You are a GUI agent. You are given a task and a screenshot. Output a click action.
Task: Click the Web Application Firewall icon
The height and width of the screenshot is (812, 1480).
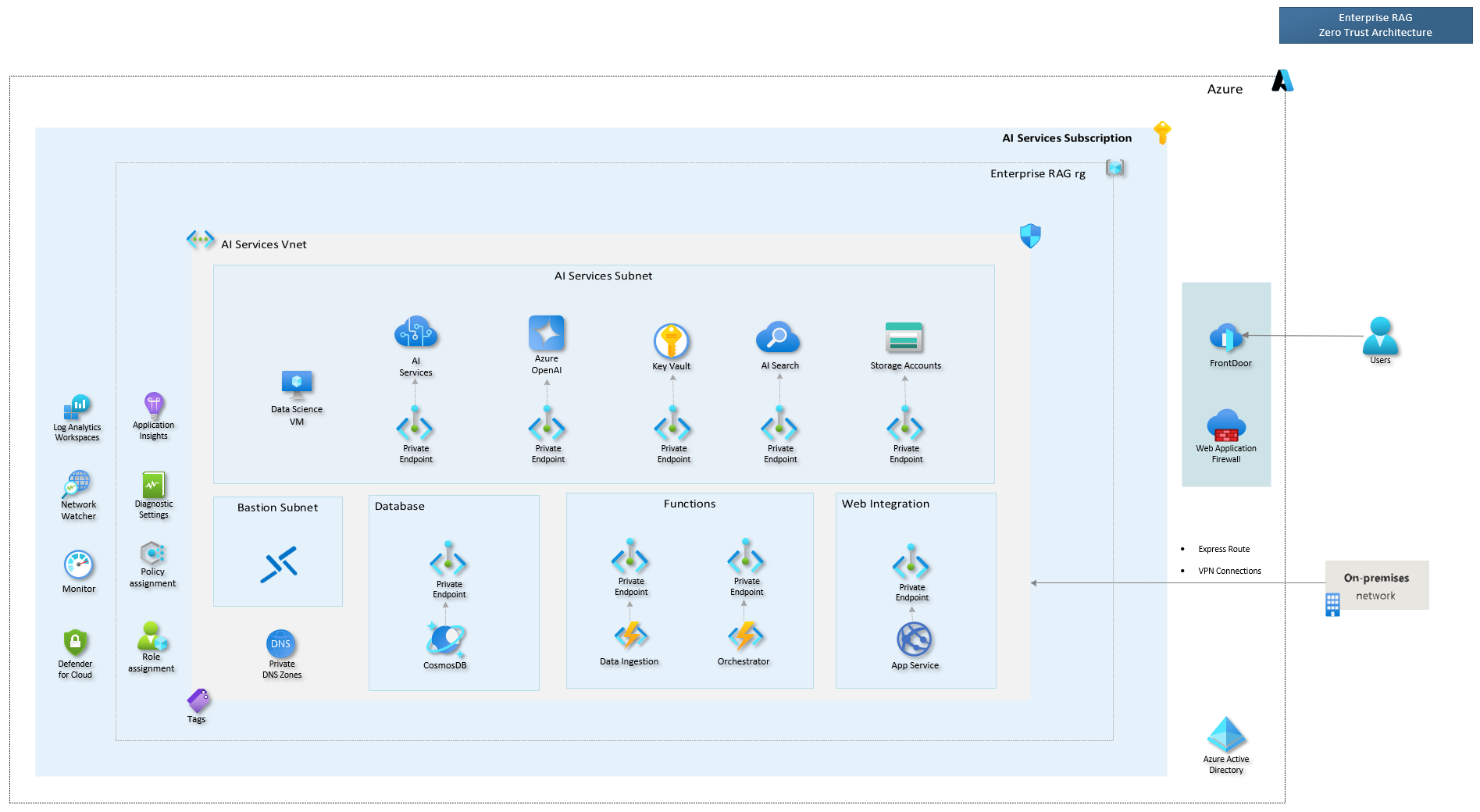coord(1226,426)
